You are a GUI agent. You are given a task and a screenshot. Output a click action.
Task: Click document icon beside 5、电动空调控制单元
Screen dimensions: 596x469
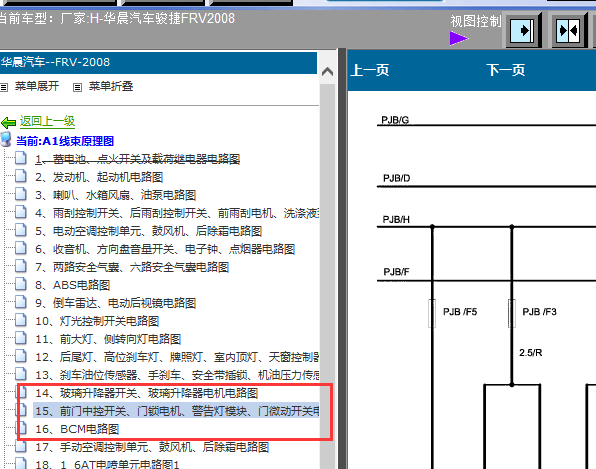pos(21,230)
